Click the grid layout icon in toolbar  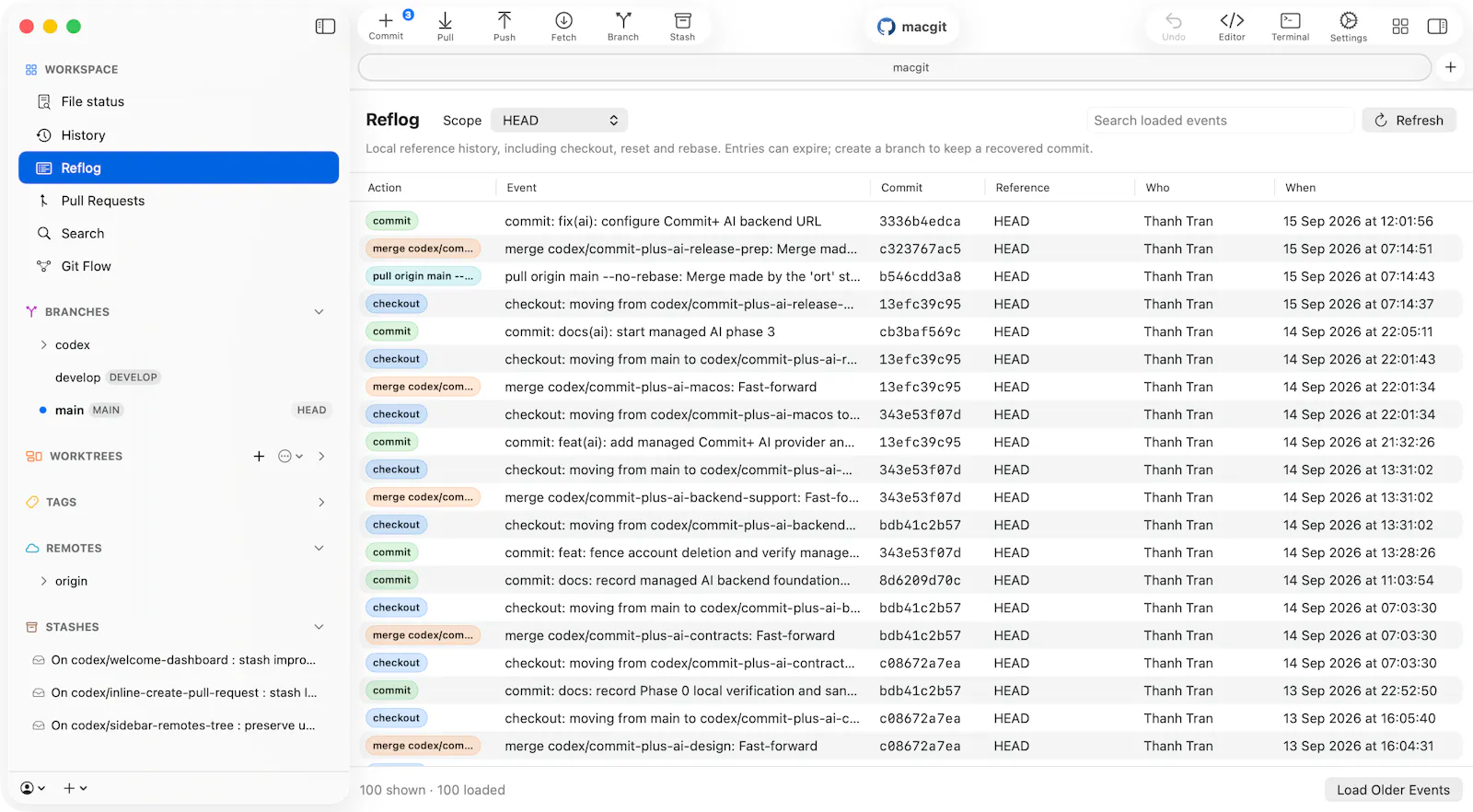click(x=1400, y=27)
